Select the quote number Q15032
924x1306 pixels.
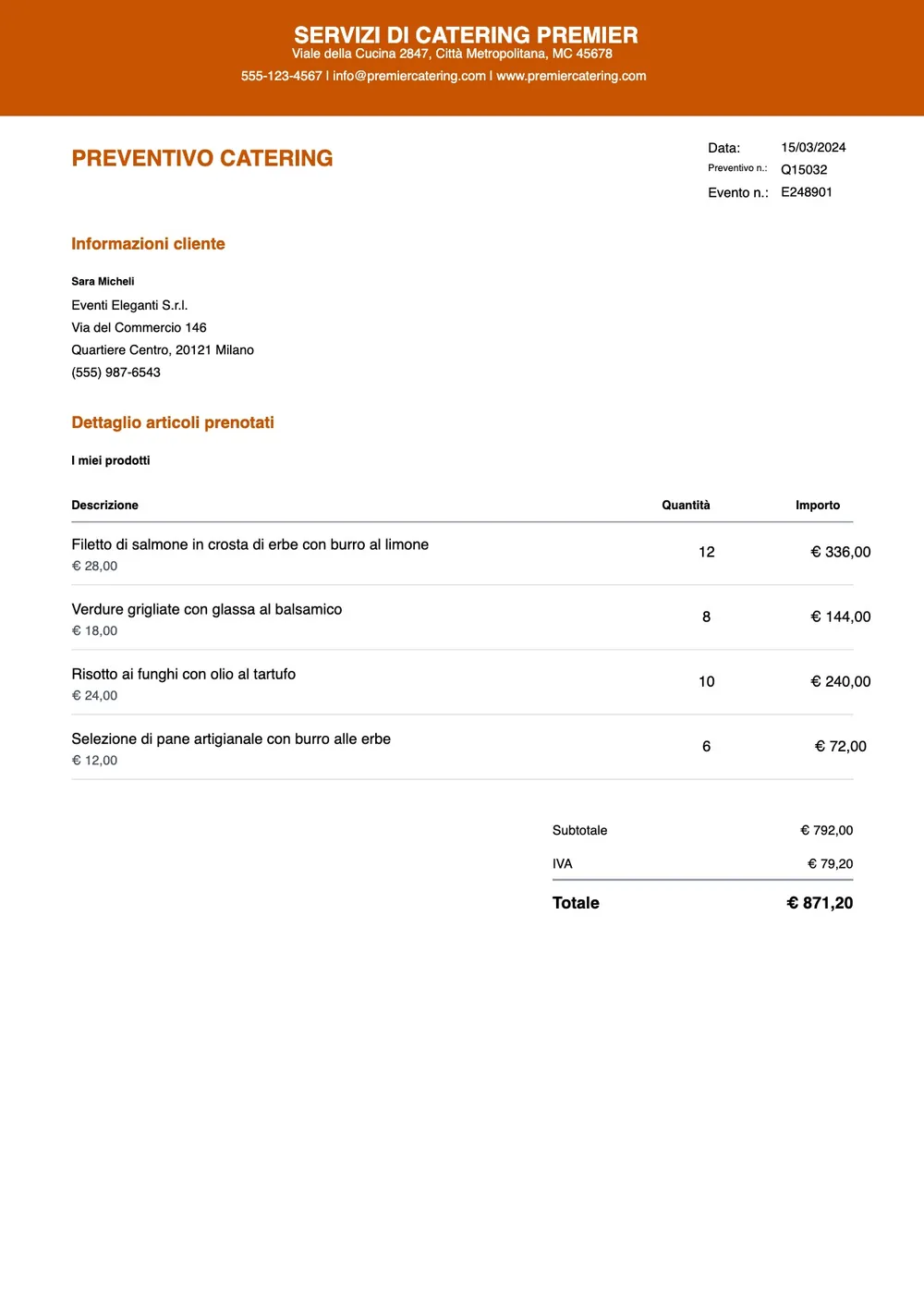pyautogui.click(x=804, y=169)
